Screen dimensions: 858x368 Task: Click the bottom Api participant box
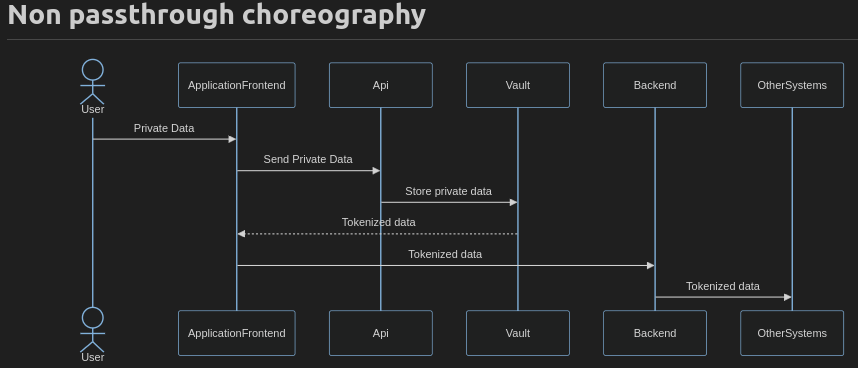pos(381,333)
